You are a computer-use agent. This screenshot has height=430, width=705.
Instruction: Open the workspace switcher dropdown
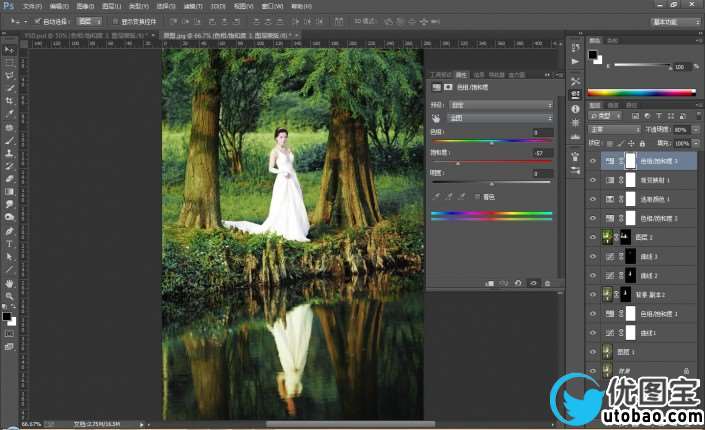pyautogui.click(x=676, y=22)
